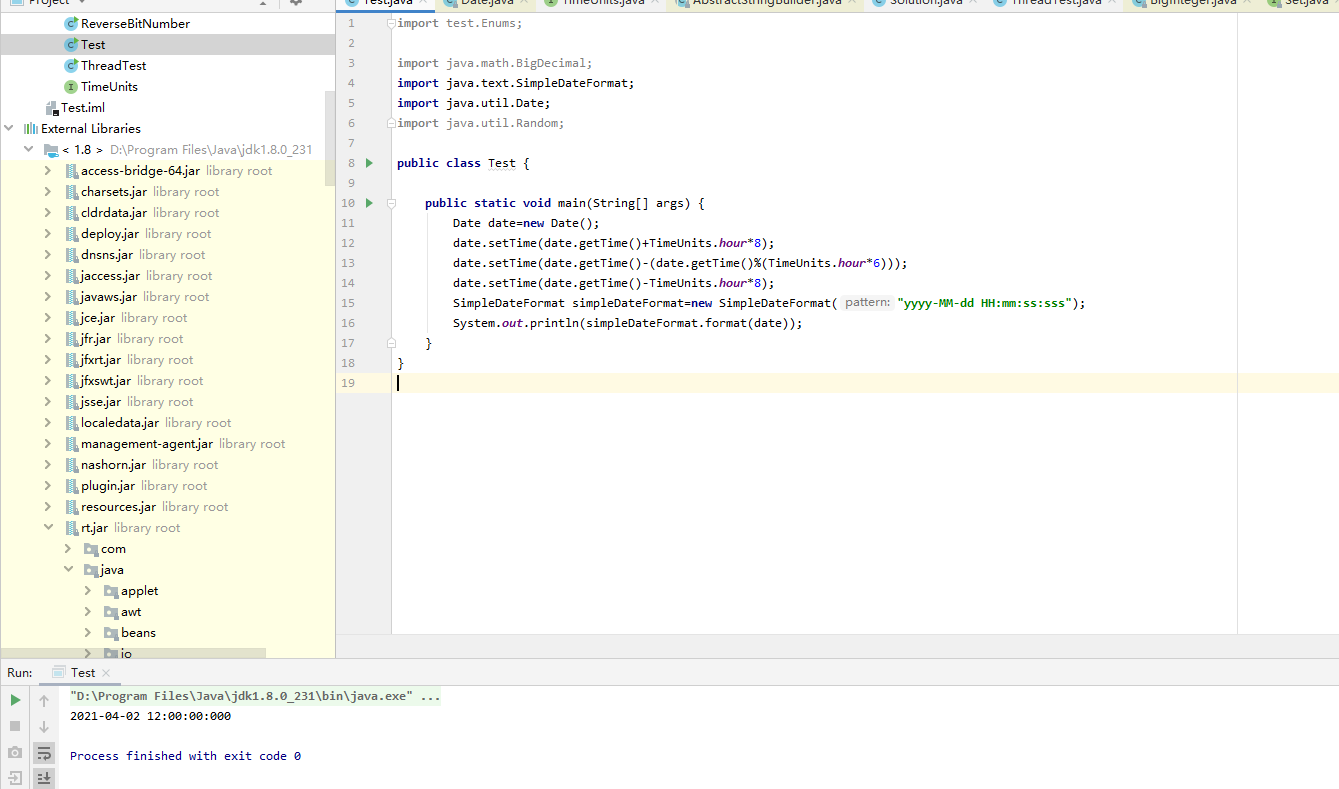1339x789 pixels.
Task: Select localedata.jar library row
Action: [x=168, y=423]
